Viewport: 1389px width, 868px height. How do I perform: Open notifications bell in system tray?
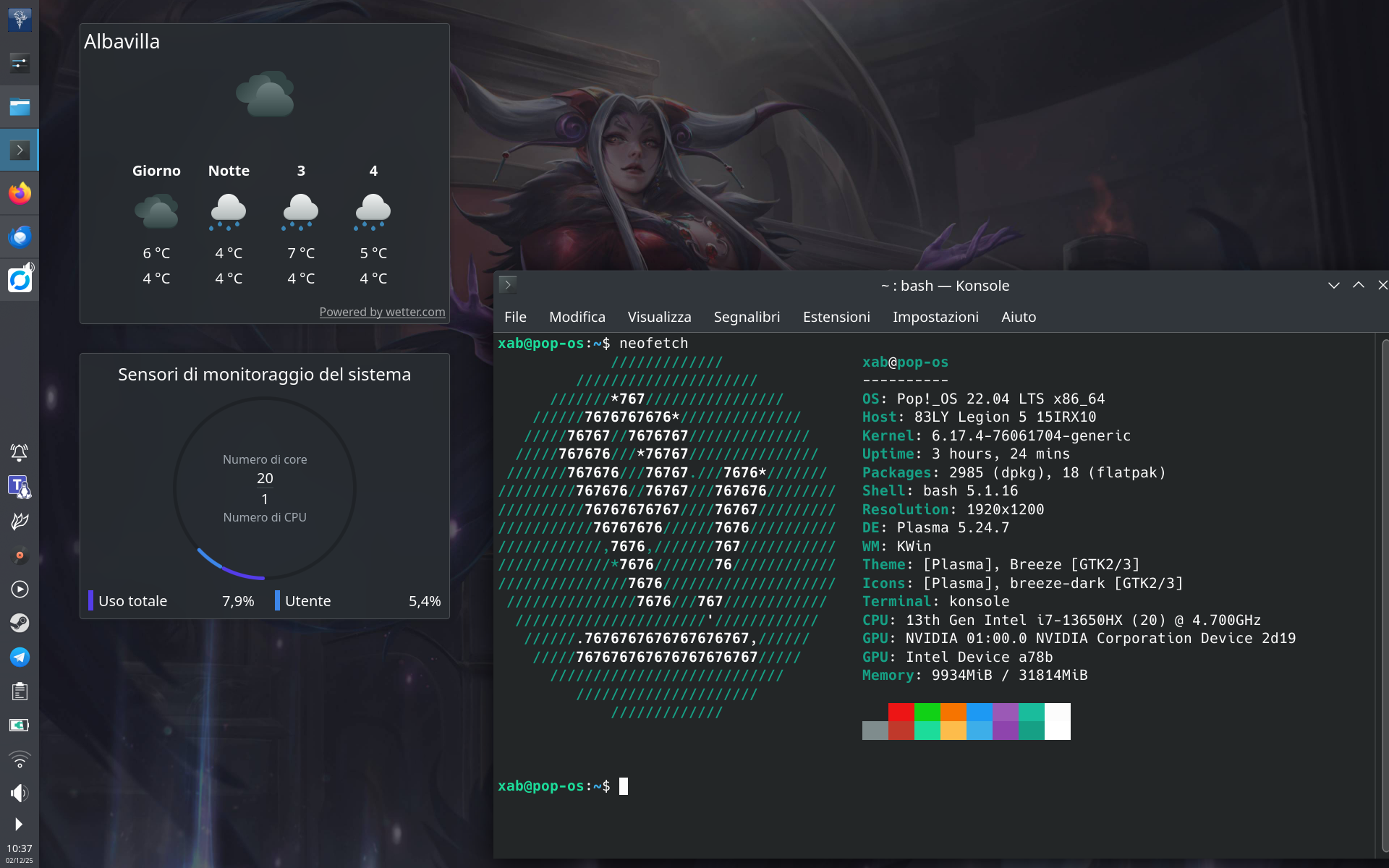click(20, 453)
